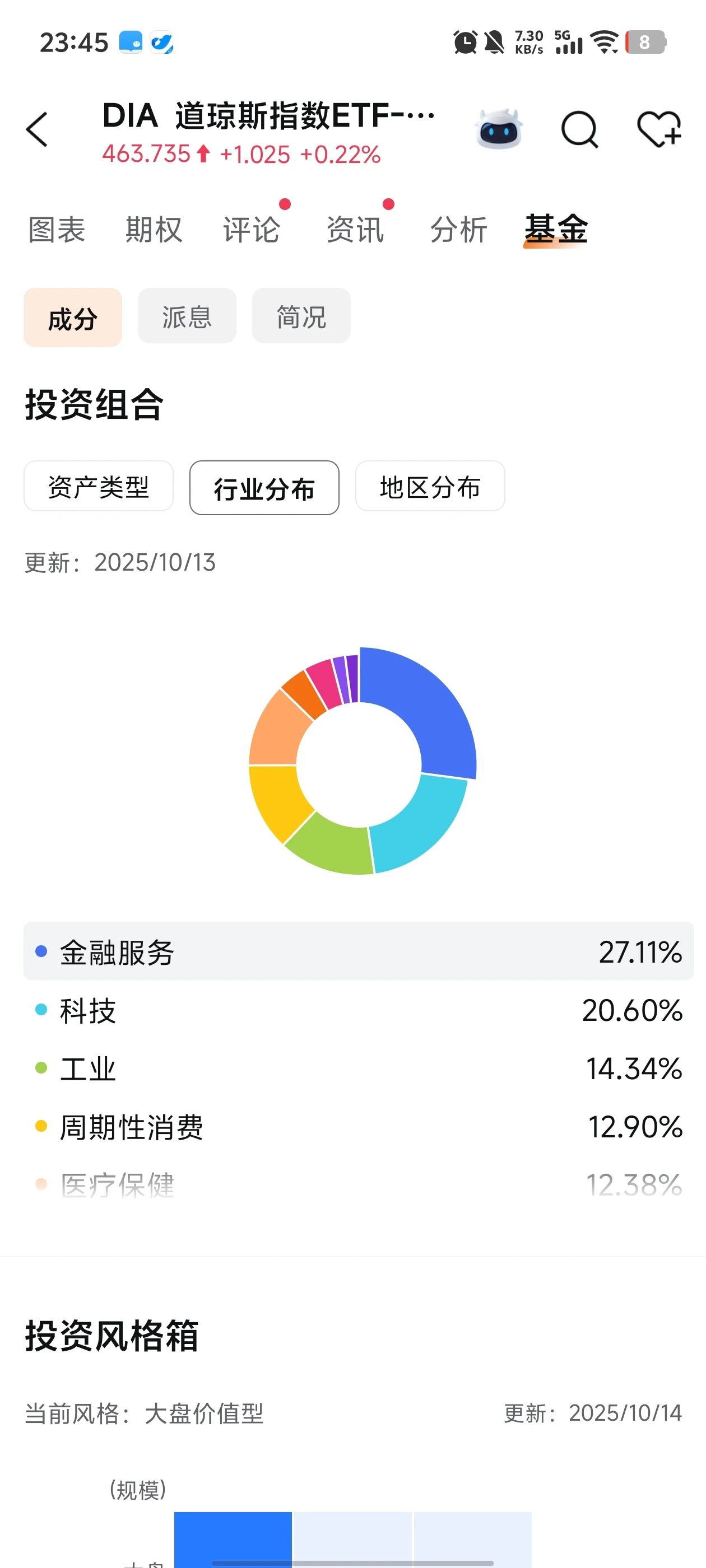This screenshot has width=706, height=1568.
Task: Tap the search magnifier icon
Action: [x=579, y=129]
